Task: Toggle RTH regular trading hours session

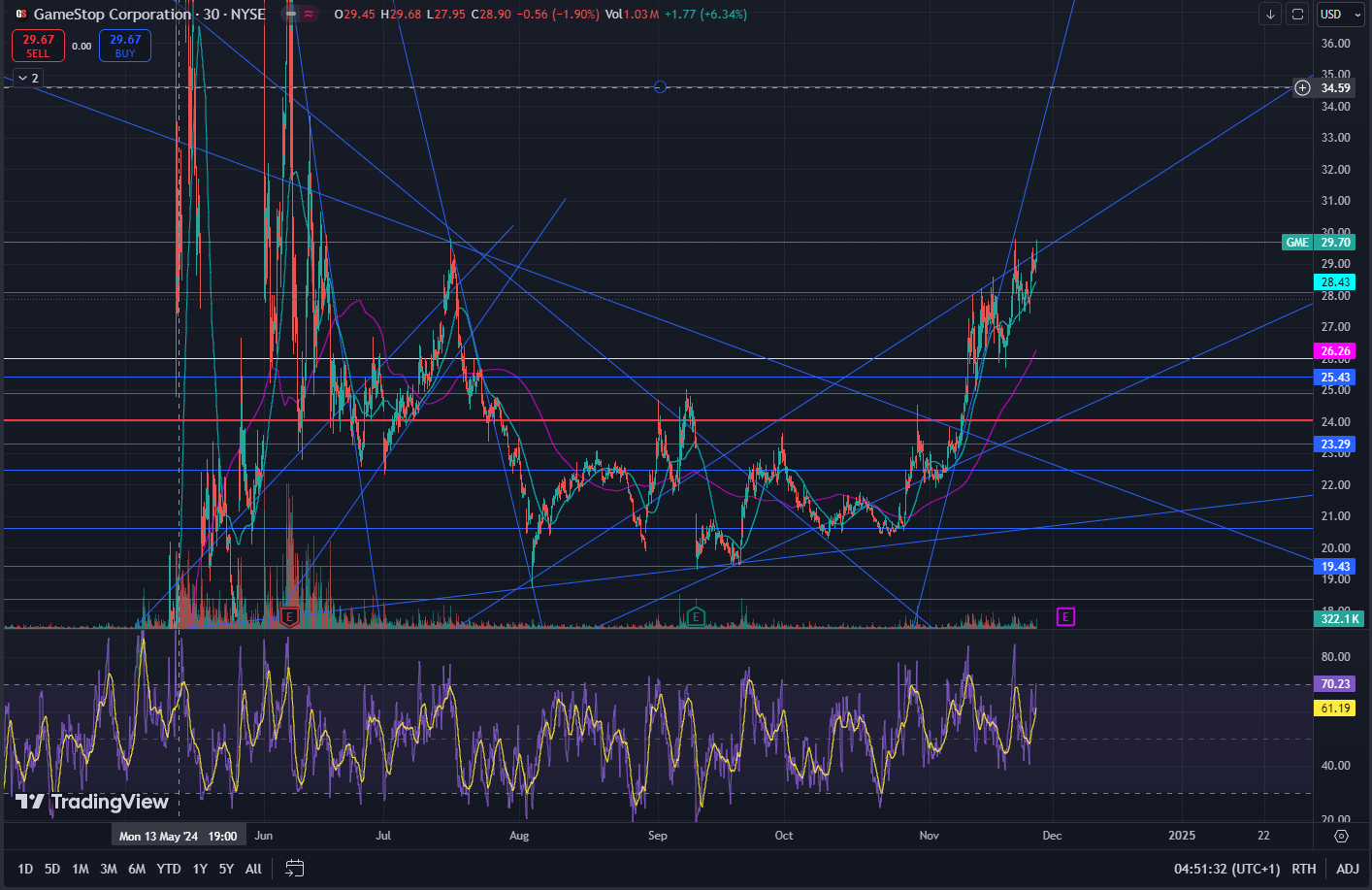Action: (x=1303, y=869)
